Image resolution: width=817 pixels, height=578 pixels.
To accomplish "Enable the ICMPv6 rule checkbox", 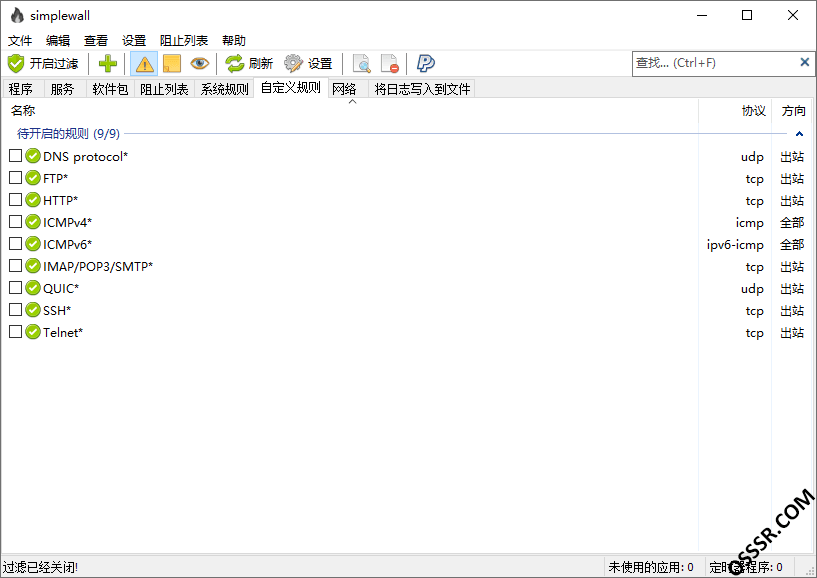I will point(16,243).
